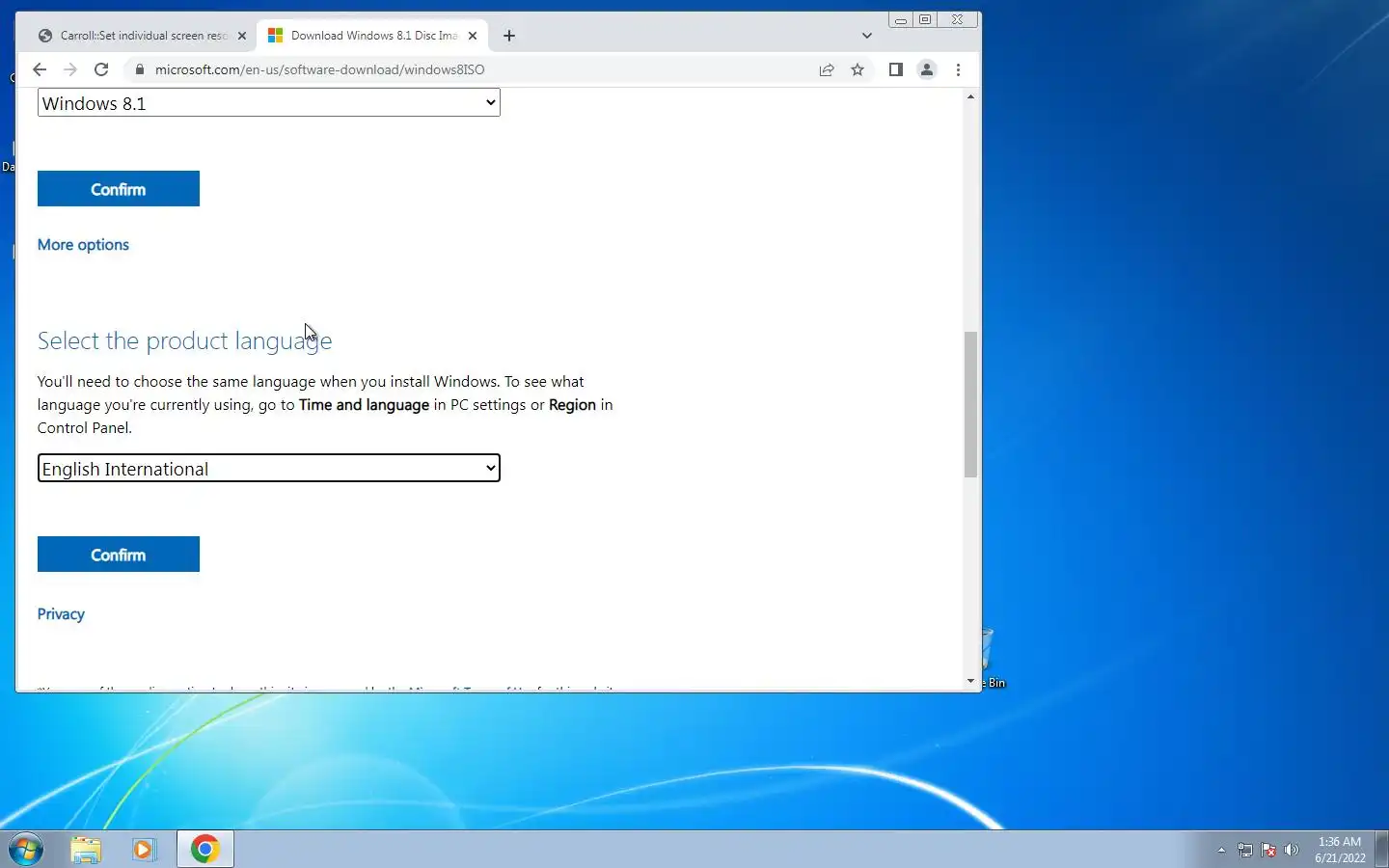Open the tab search chevron
The width and height of the screenshot is (1389, 868).
(x=867, y=36)
